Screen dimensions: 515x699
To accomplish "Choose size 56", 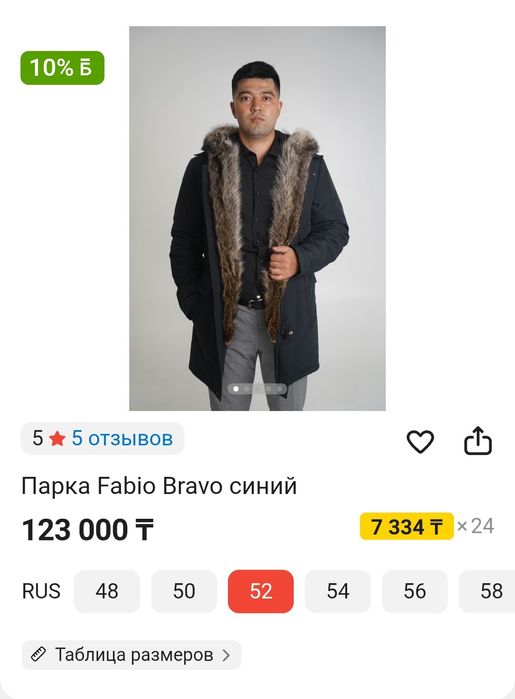I will pyautogui.click(x=415, y=591).
